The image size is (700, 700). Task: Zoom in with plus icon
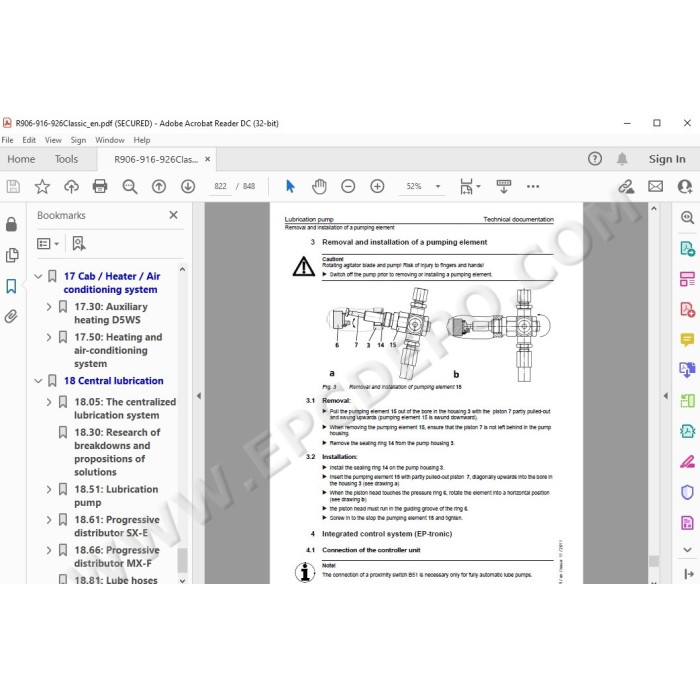pyautogui.click(x=377, y=186)
